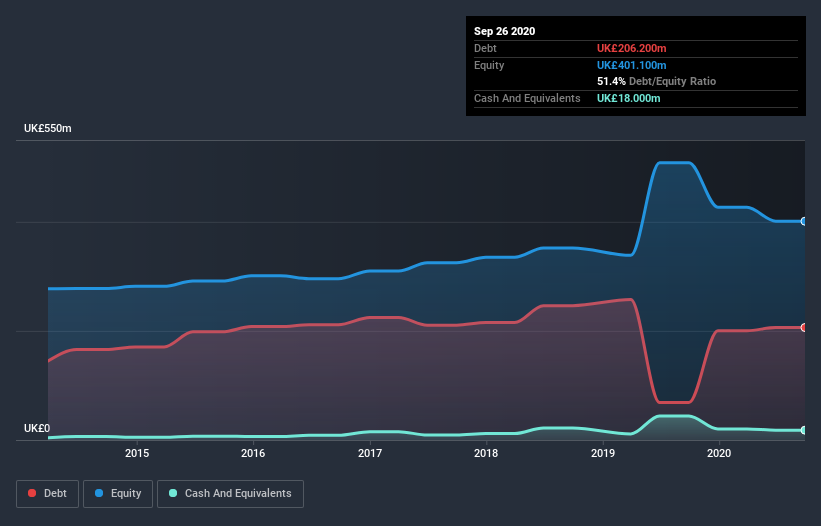Click the UK£550m y-axis label
The width and height of the screenshot is (821, 526).
click(x=48, y=128)
